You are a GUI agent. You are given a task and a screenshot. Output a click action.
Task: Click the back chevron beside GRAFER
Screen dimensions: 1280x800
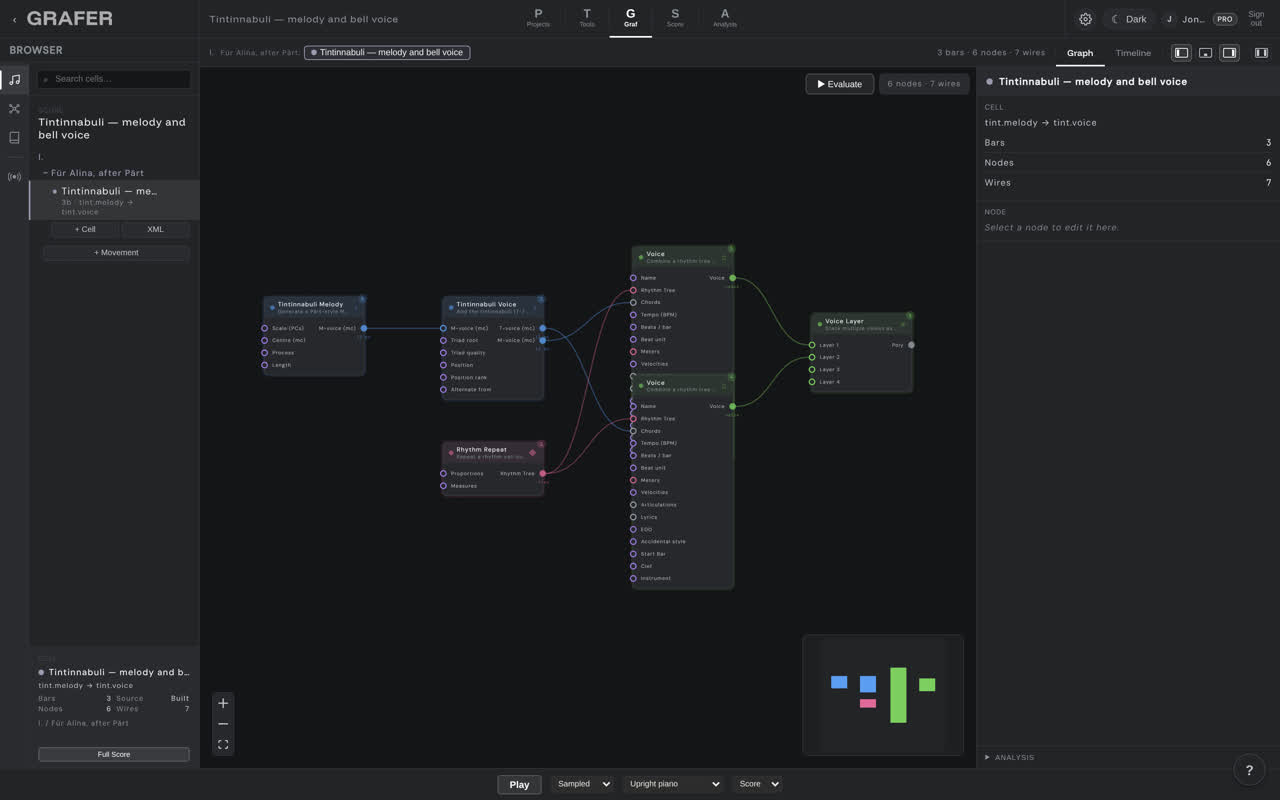14,19
